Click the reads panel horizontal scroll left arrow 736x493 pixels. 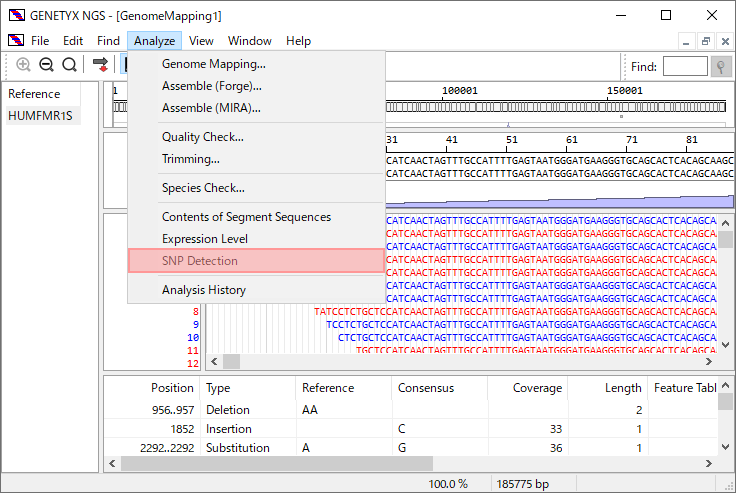pyautogui.click(x=214, y=362)
